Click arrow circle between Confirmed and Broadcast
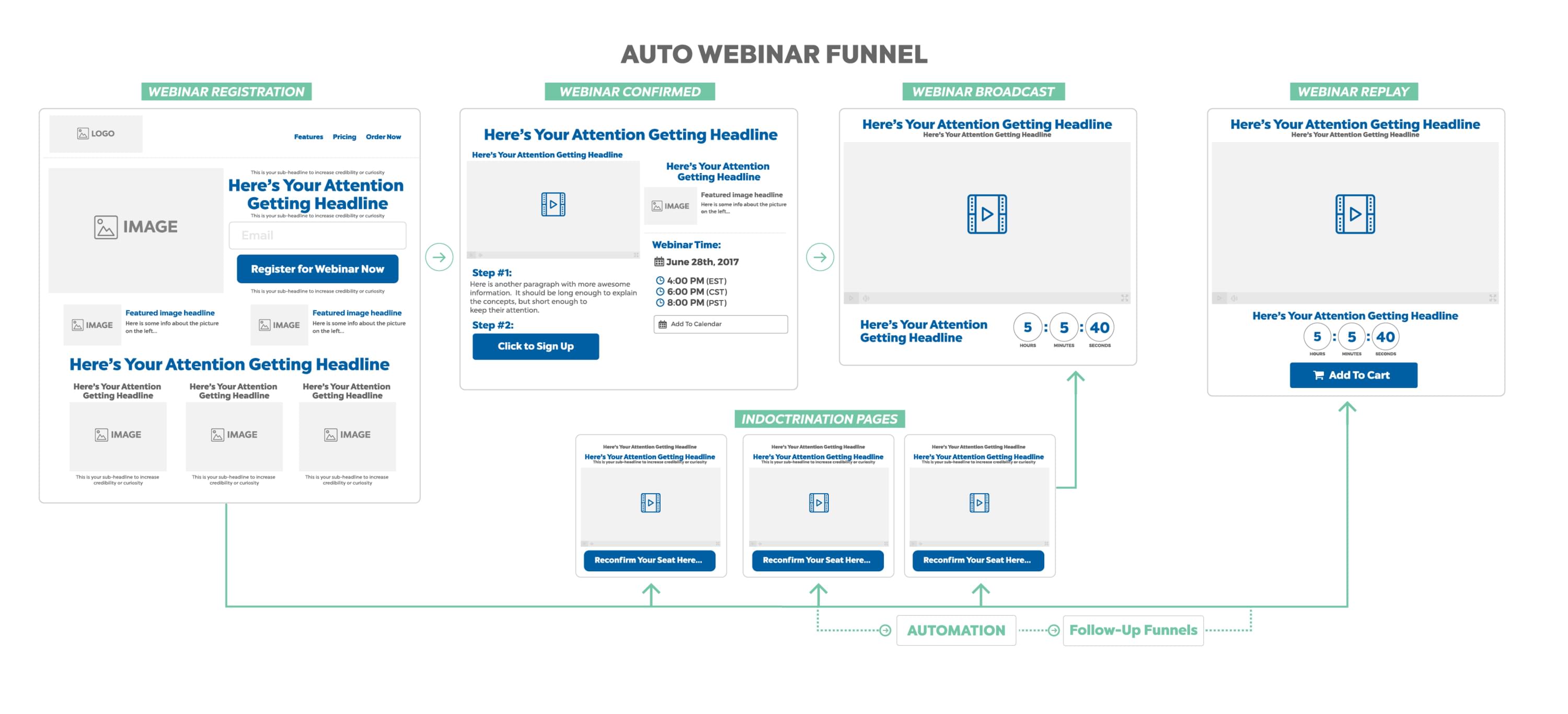This screenshot has height=714, width=1568. 820,257
